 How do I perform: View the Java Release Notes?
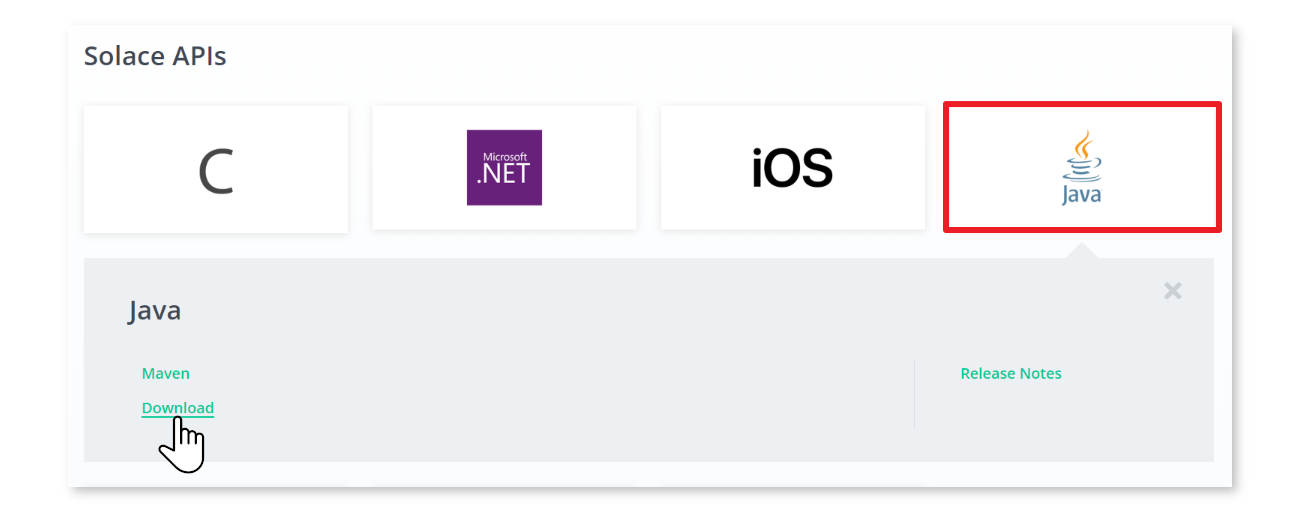pyautogui.click(x=1011, y=374)
